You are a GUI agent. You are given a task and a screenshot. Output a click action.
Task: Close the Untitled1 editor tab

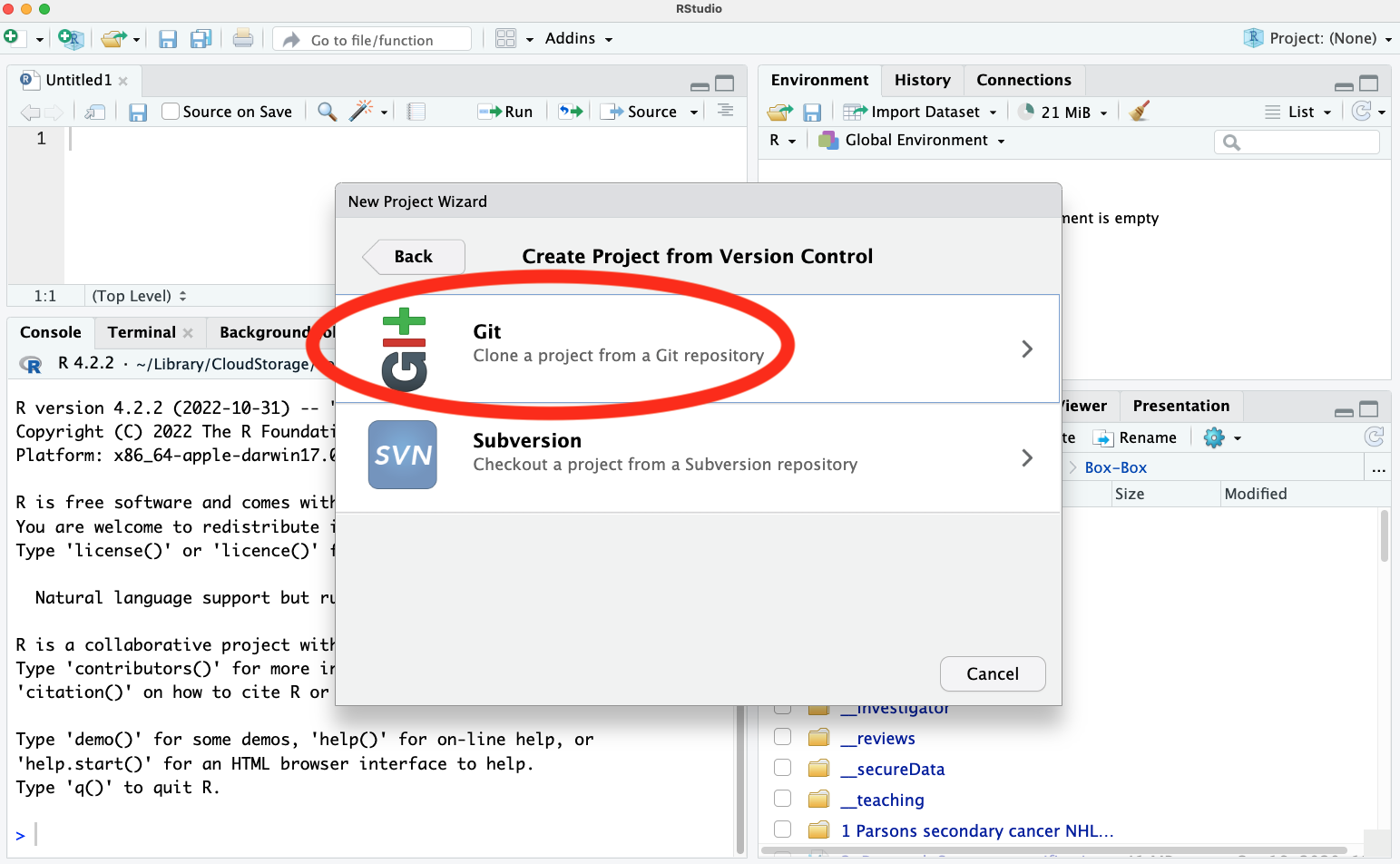(123, 81)
